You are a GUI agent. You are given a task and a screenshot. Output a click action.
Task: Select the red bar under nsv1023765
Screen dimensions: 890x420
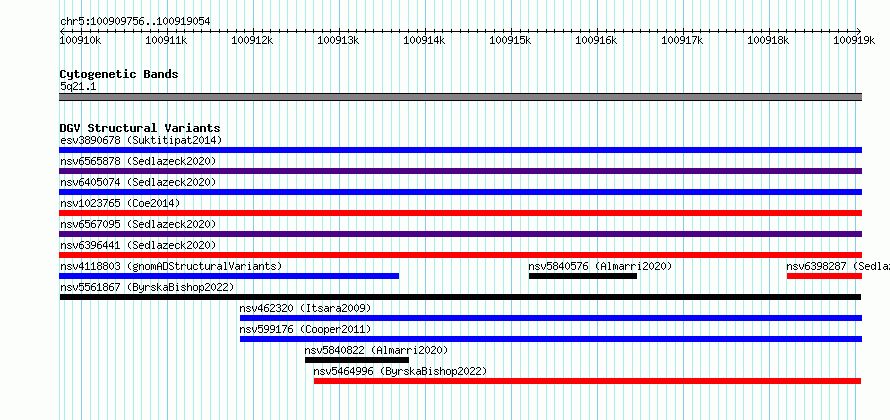(460, 213)
